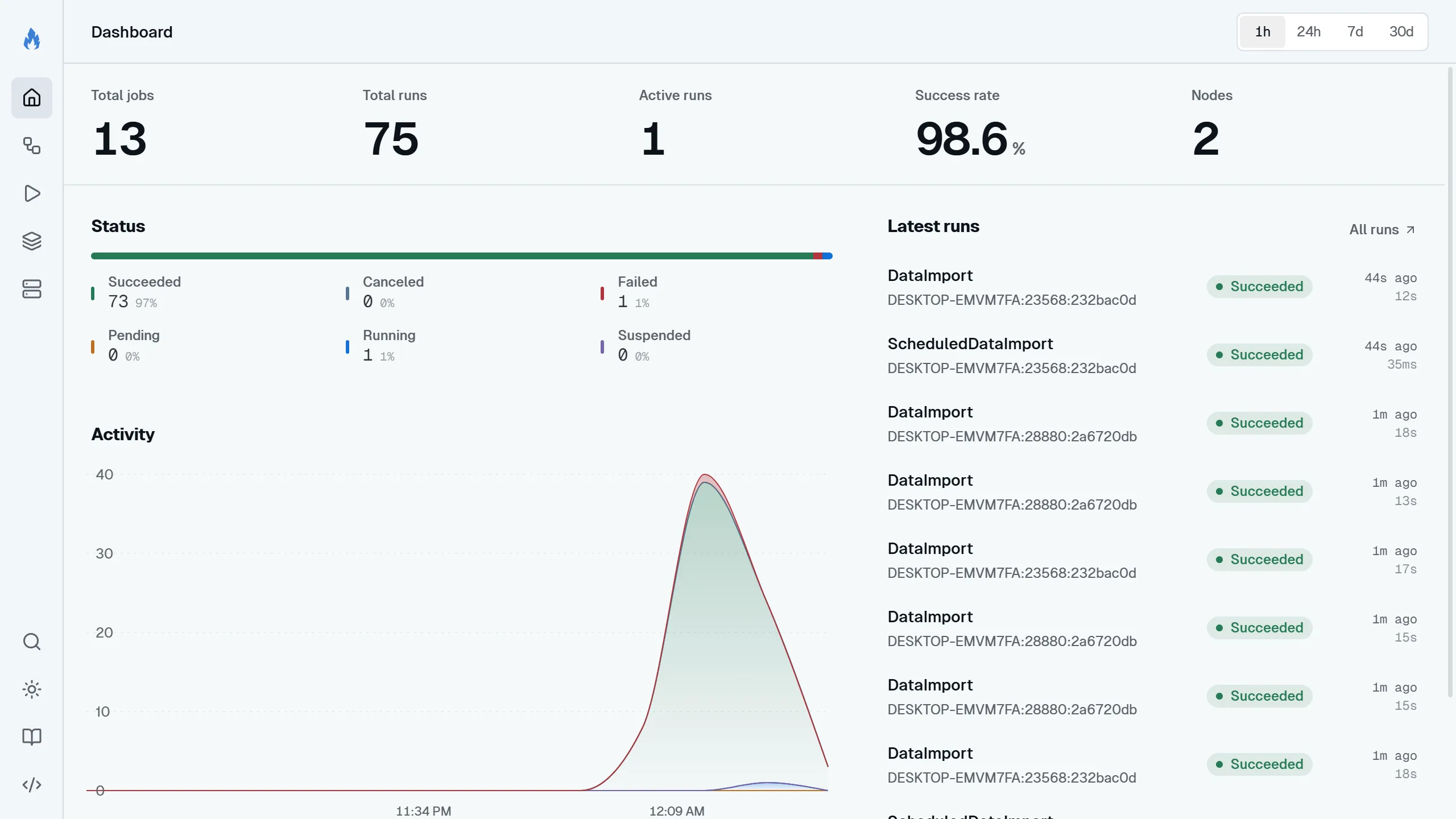This screenshot has height=819, width=1456.
Task: Click the 44s ago time on the 12s run
Action: click(x=1391, y=278)
